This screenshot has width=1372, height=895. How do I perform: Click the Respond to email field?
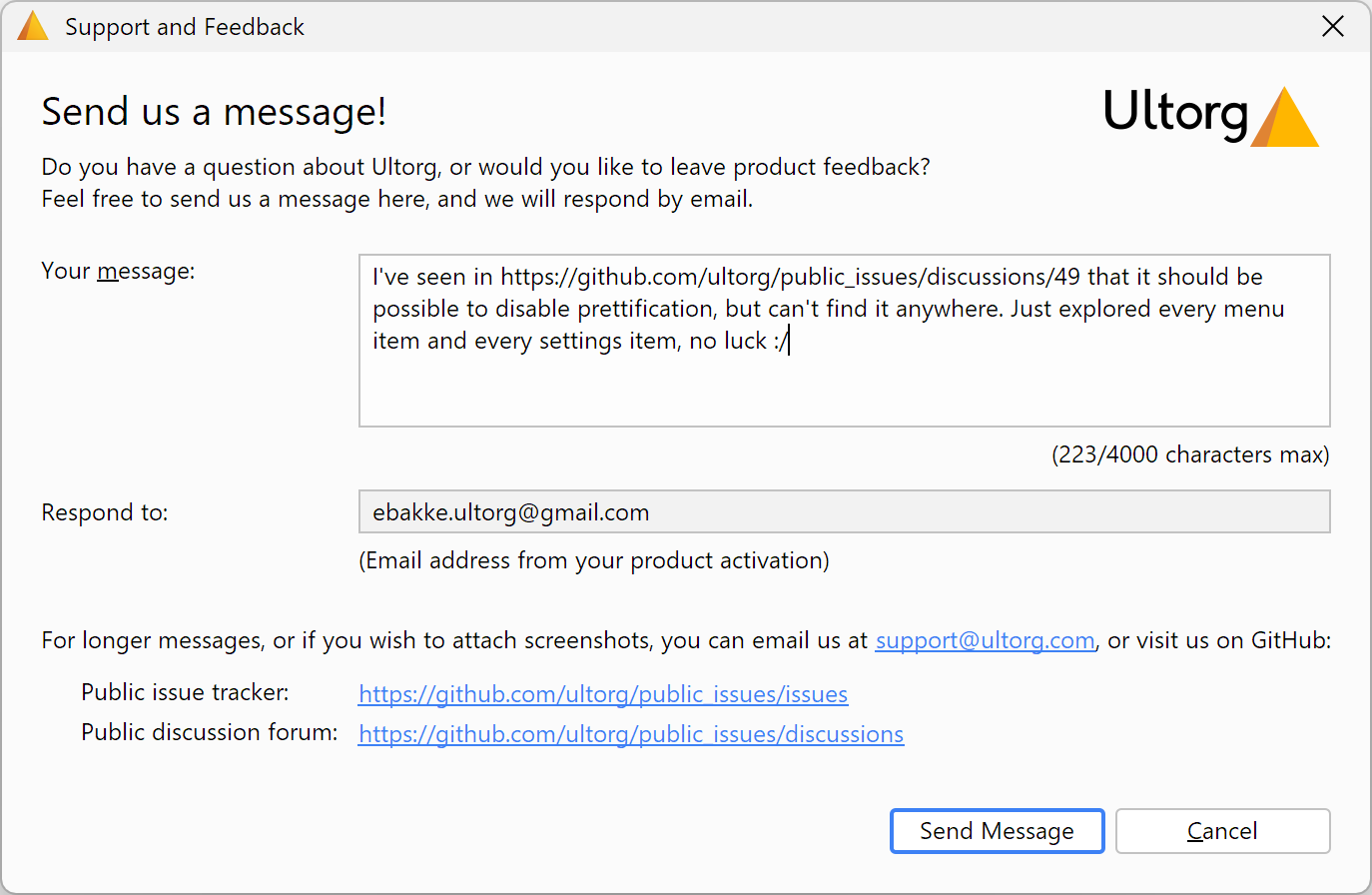pos(844,512)
